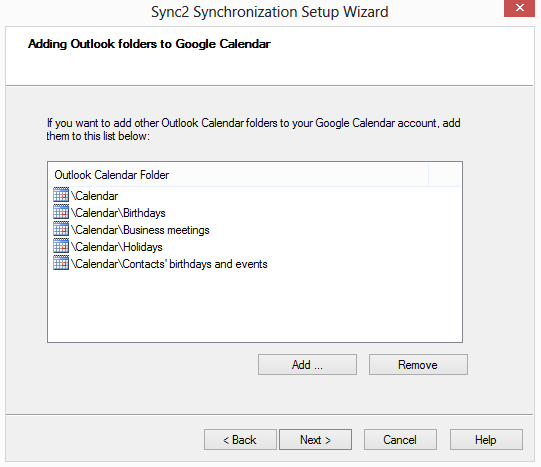Click the calendar icon next to Birthdays
The image size is (541, 467).
pyautogui.click(x=61, y=212)
